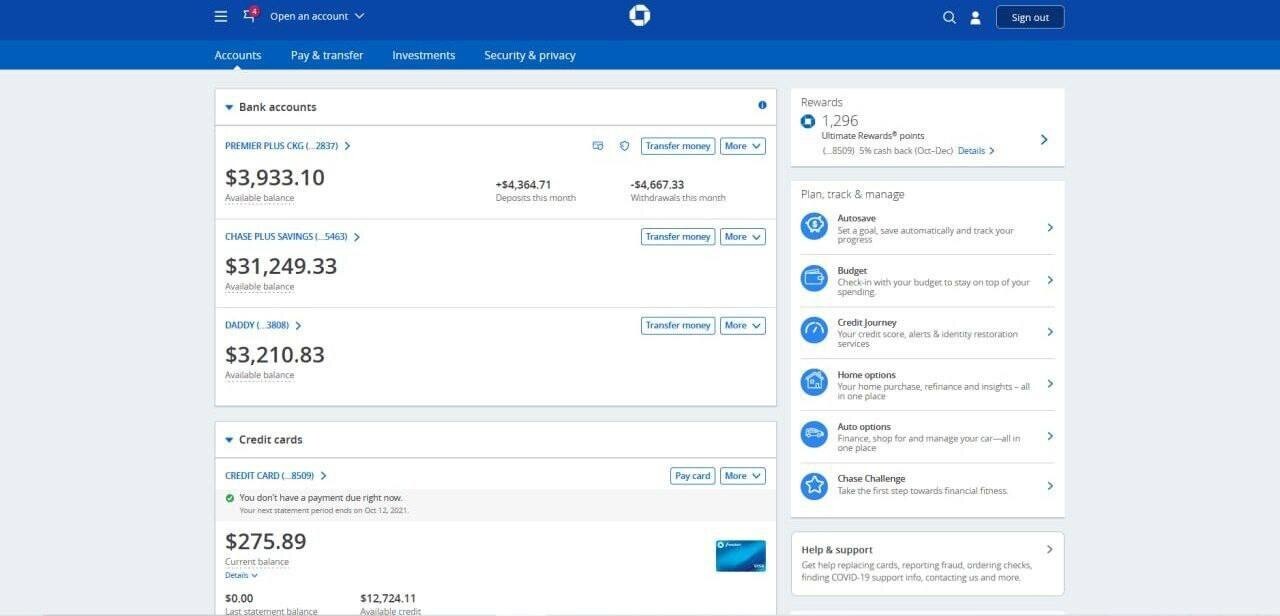Open More dropdown for Chase Plus Savings
Screen dimensions: 1280x616
click(743, 237)
